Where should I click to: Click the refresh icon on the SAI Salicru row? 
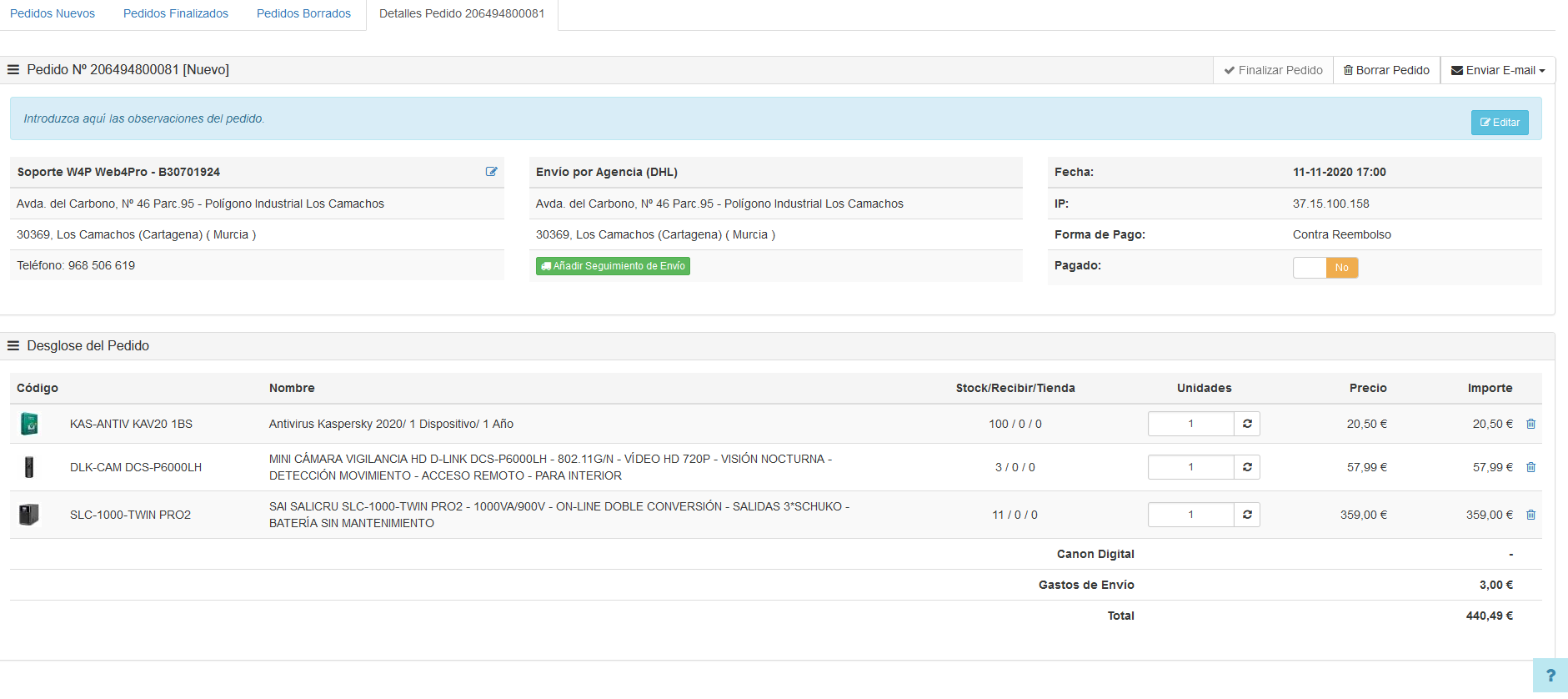(x=1247, y=515)
